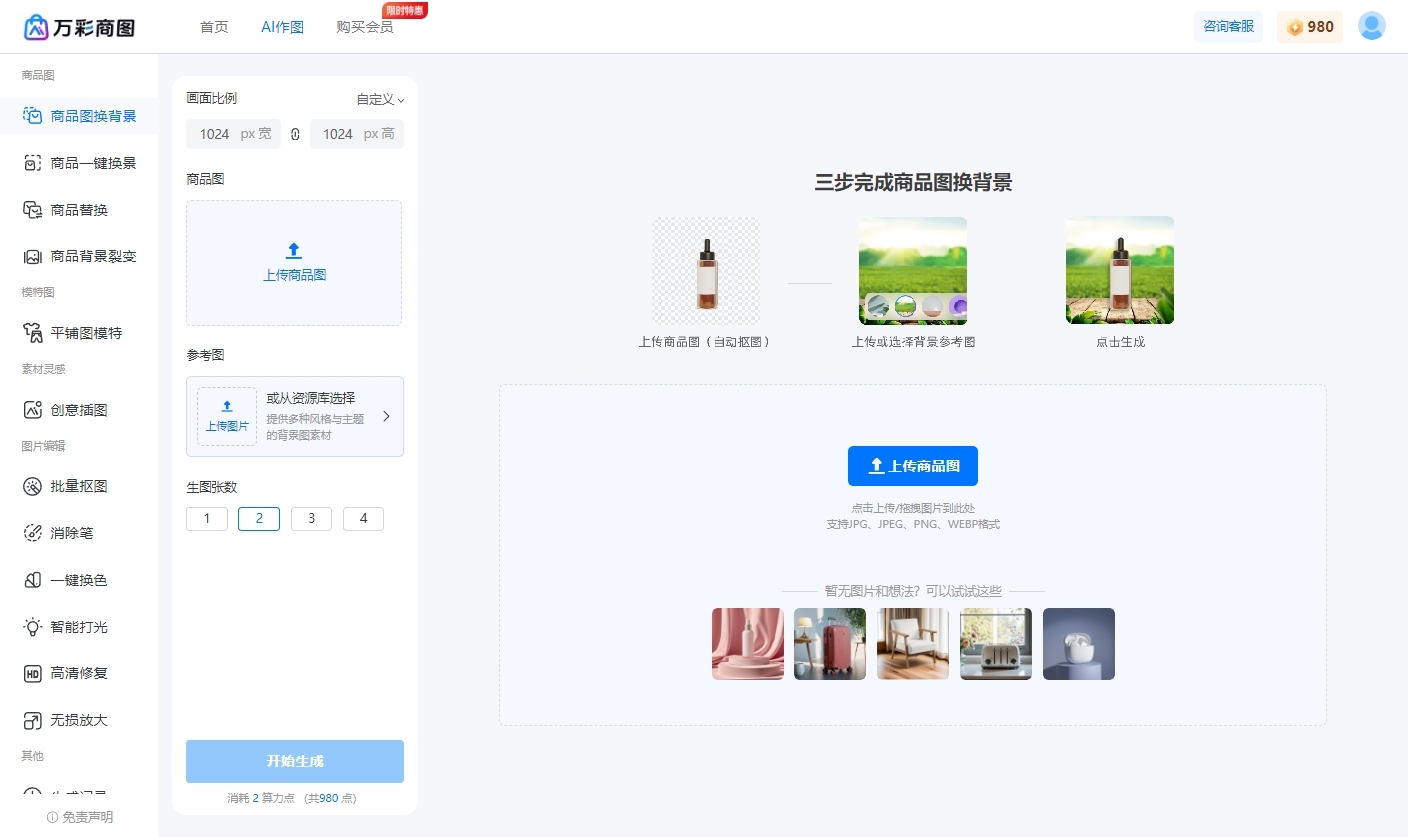This screenshot has width=1408, height=837.
Task: Click the 限时特惠 promo badge
Action: tap(405, 10)
